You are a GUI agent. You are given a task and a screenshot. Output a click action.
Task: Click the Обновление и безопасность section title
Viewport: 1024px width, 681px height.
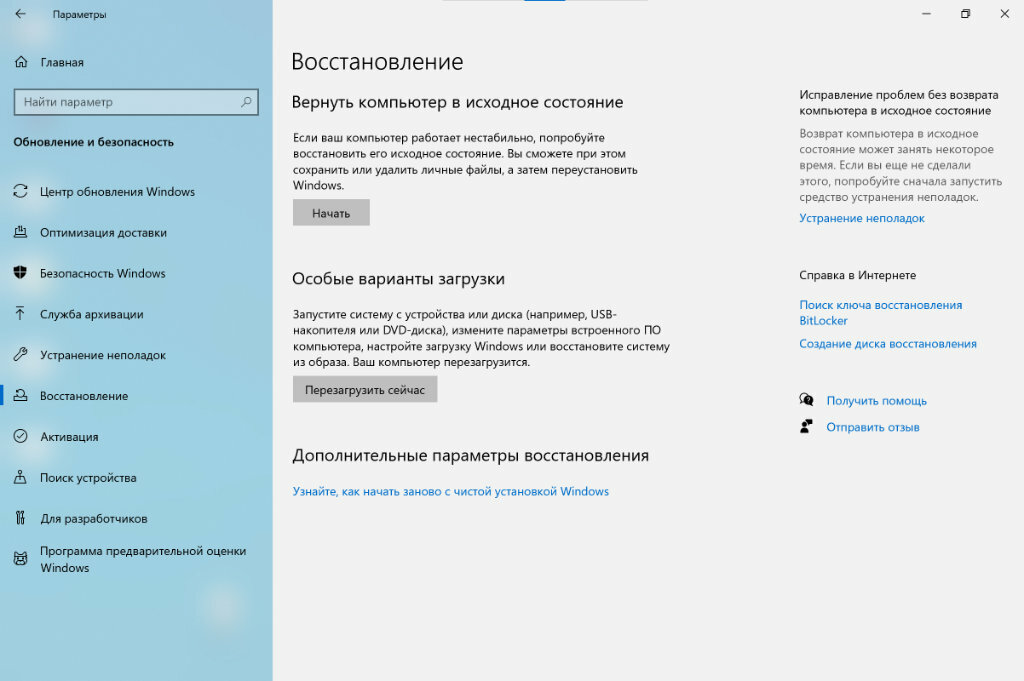pos(93,142)
